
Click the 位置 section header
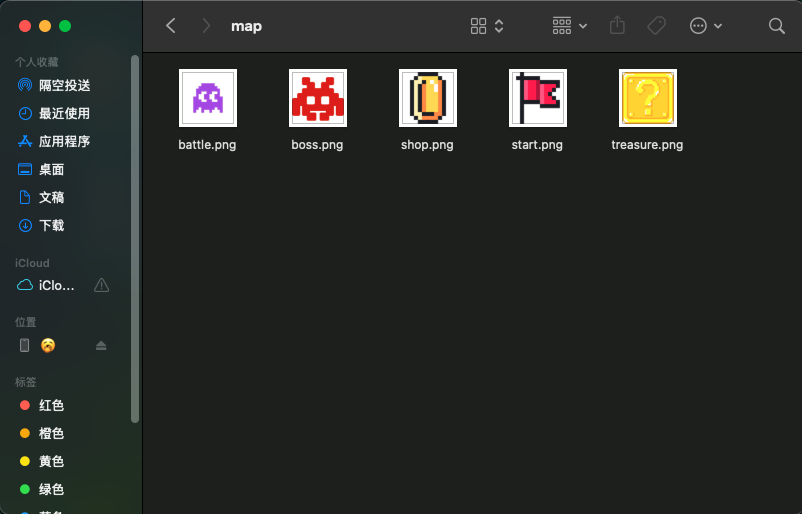pyautogui.click(x=26, y=322)
